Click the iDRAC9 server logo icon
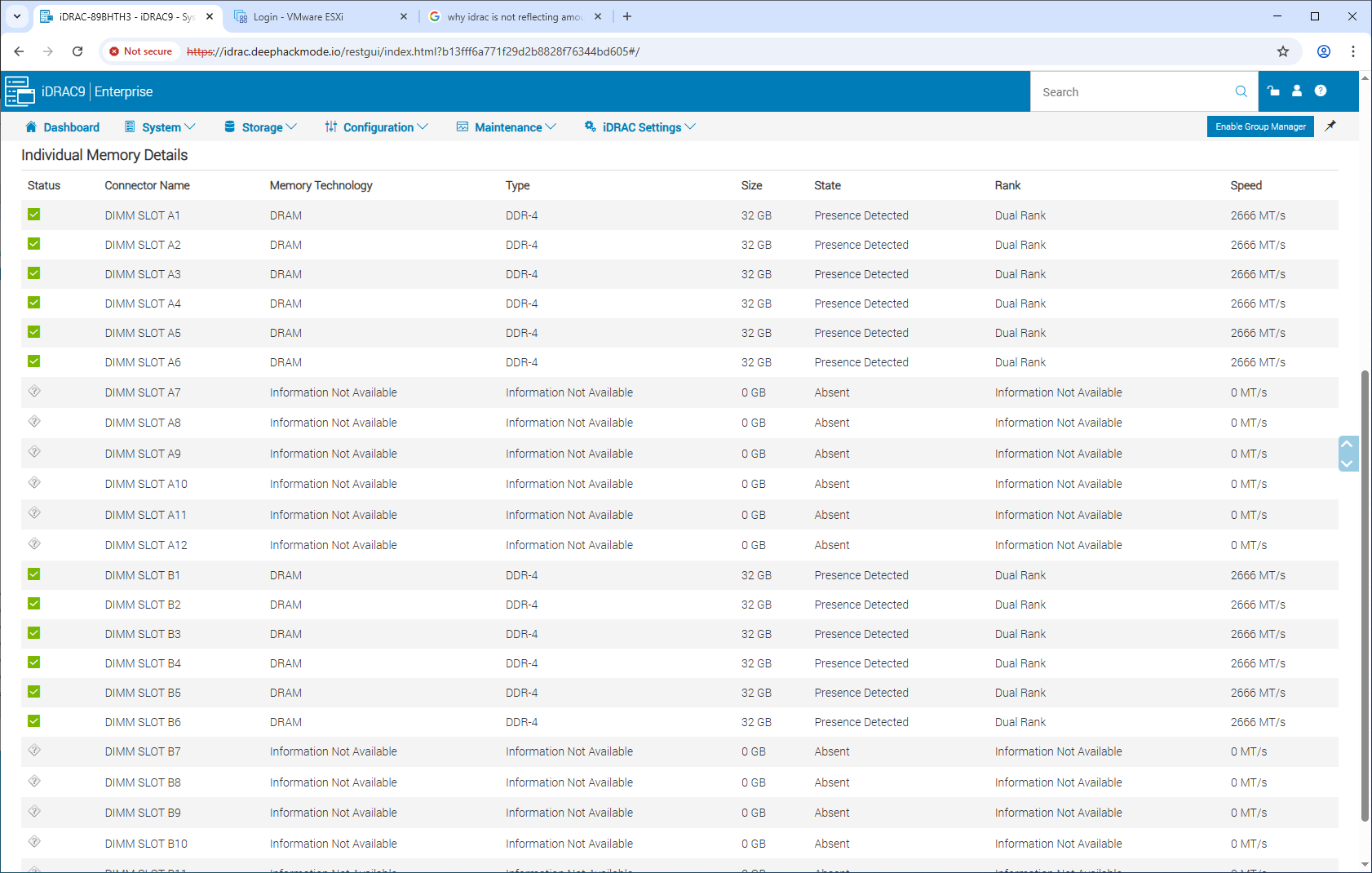Image resolution: width=1372 pixels, height=873 pixels. click(x=20, y=91)
